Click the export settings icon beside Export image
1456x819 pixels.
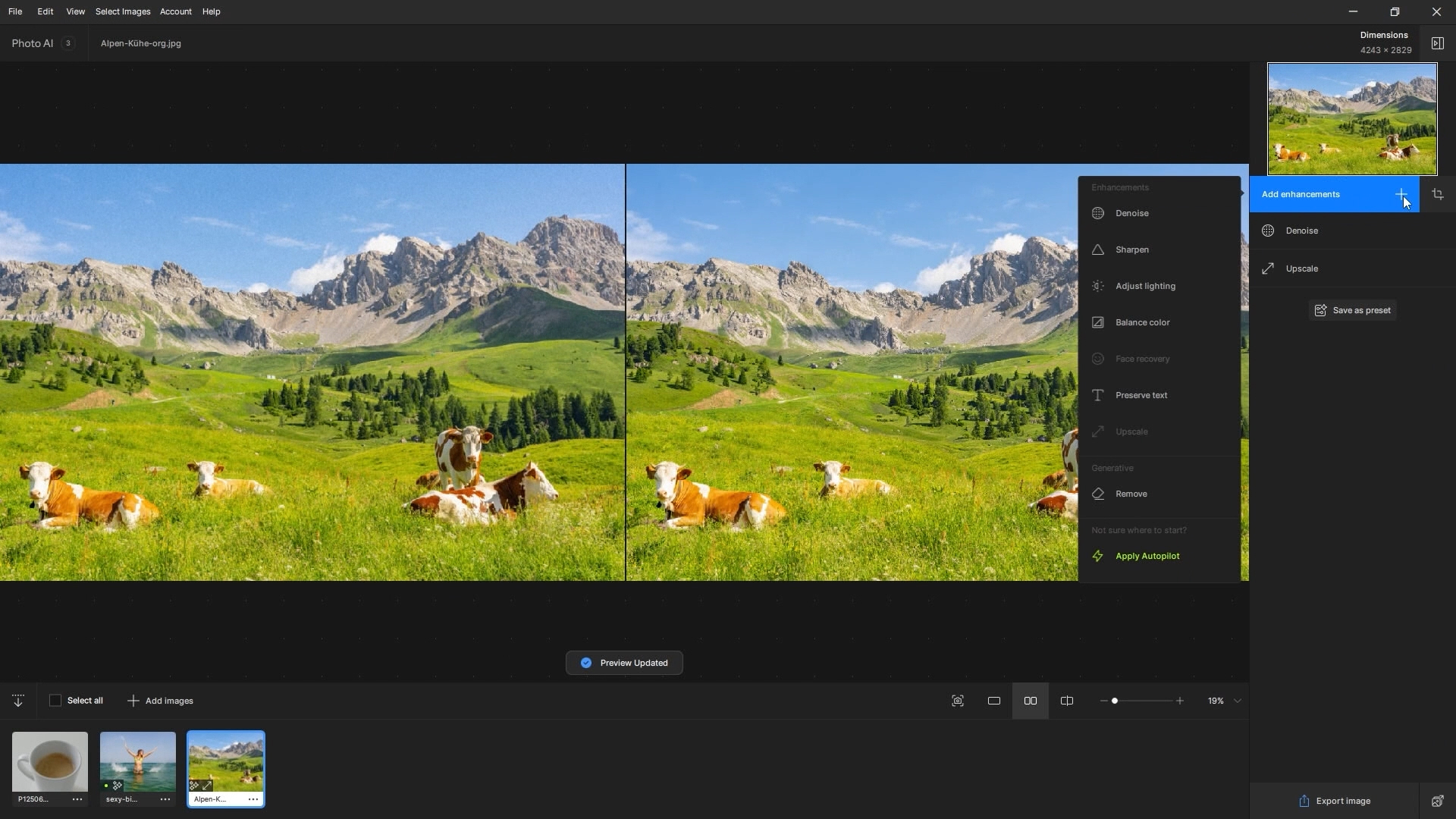pyautogui.click(x=1437, y=801)
